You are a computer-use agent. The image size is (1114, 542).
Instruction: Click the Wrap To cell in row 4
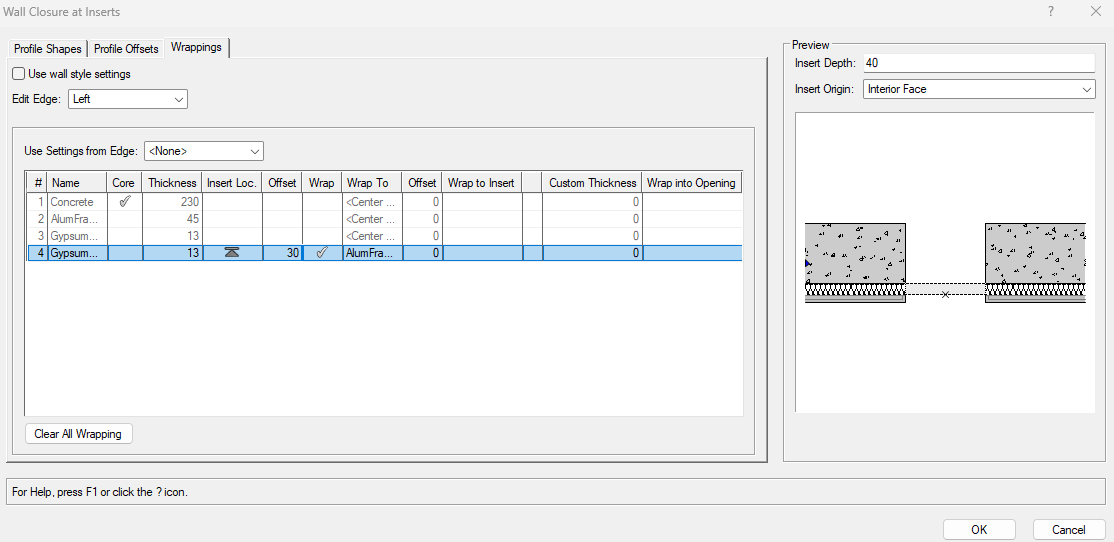(x=371, y=253)
